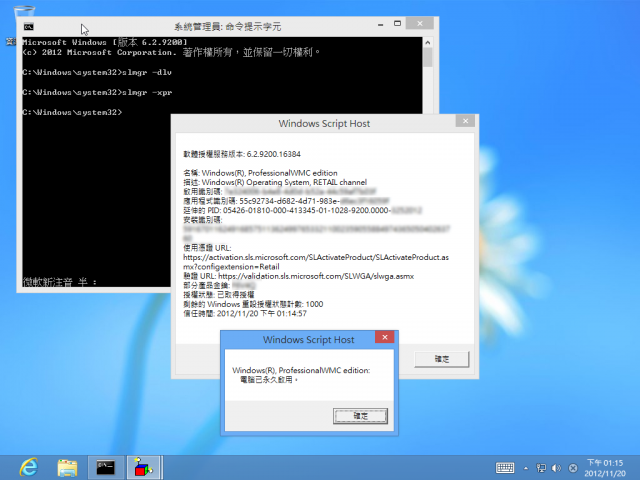Click the 授權狀態: 已取得授權 line
The image size is (640, 480).
click(x=218, y=295)
